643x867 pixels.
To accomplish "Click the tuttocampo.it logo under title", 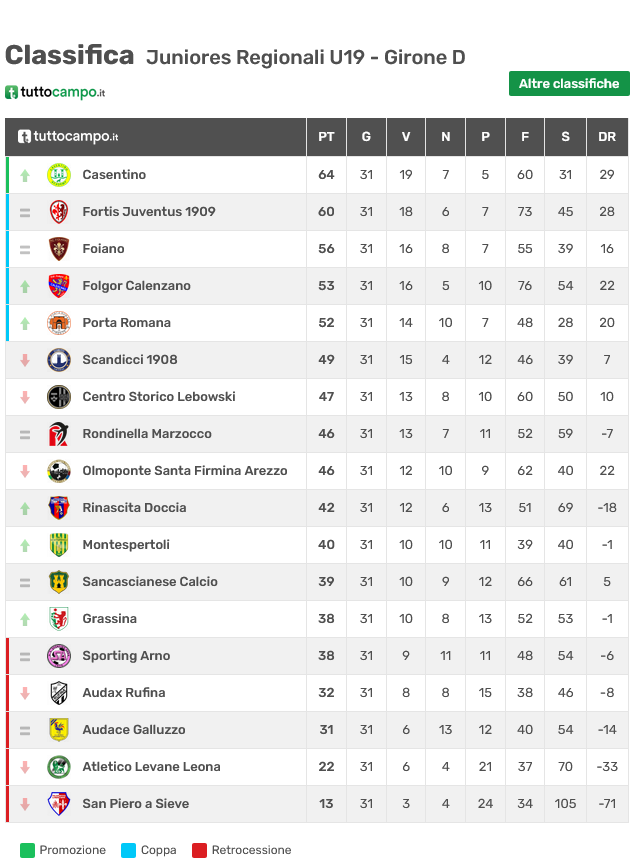I will coord(55,92).
